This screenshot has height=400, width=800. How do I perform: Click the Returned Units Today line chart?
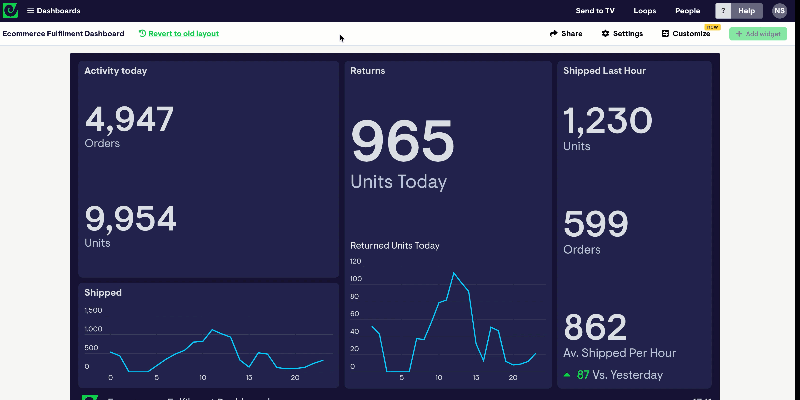tap(448, 320)
